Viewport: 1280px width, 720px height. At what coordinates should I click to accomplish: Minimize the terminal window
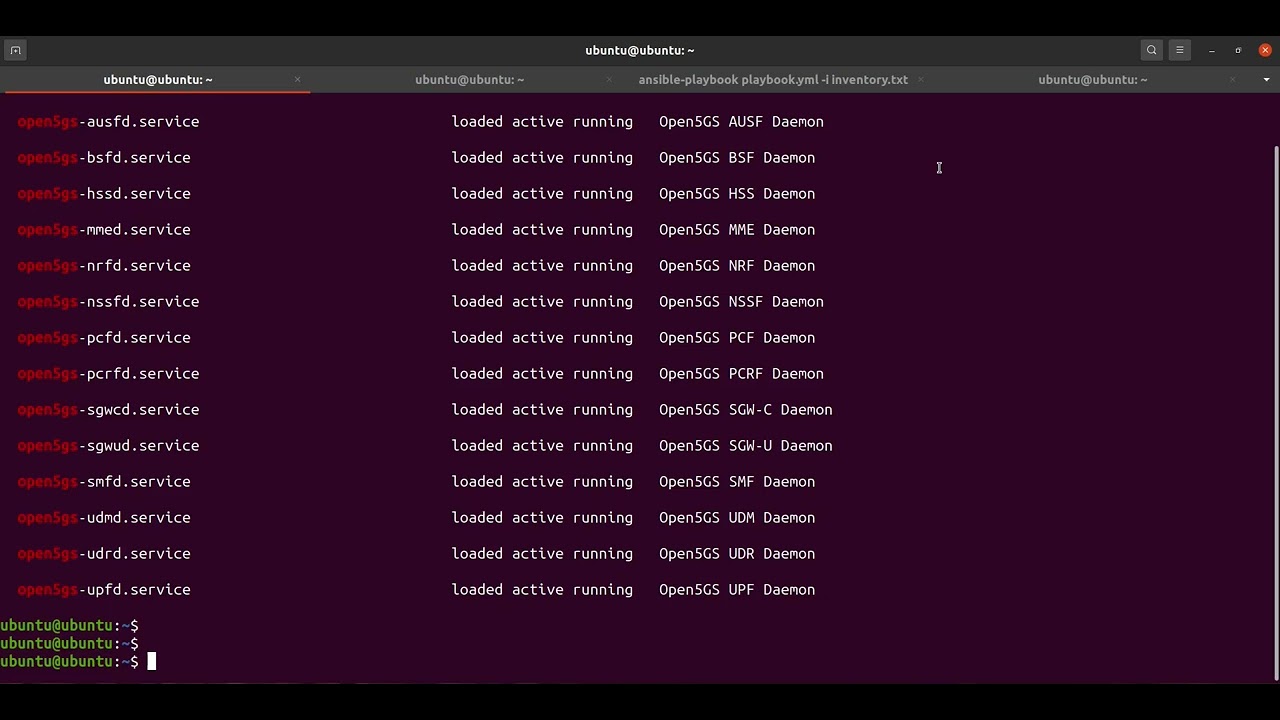1212,50
